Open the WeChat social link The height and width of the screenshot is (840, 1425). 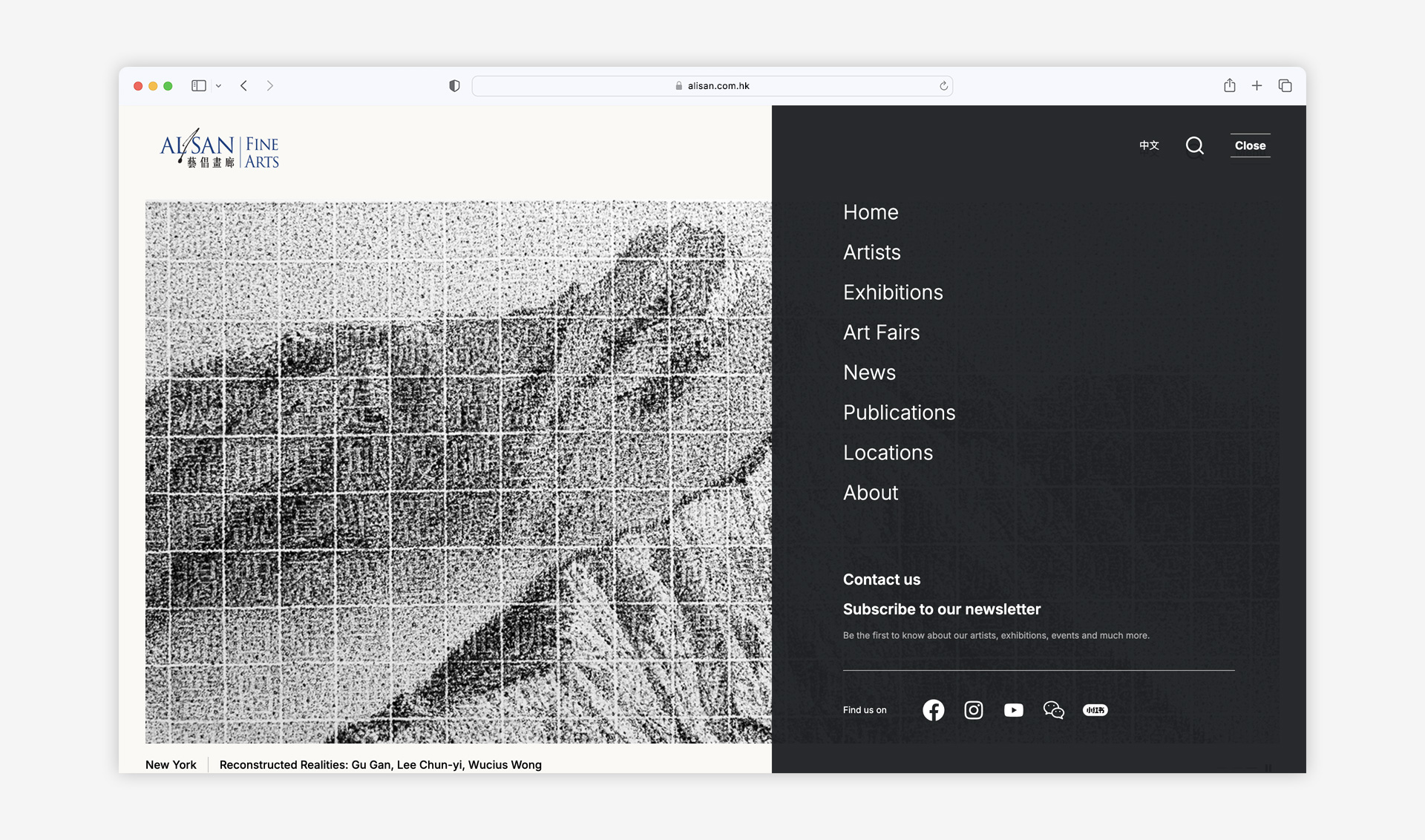point(1053,710)
